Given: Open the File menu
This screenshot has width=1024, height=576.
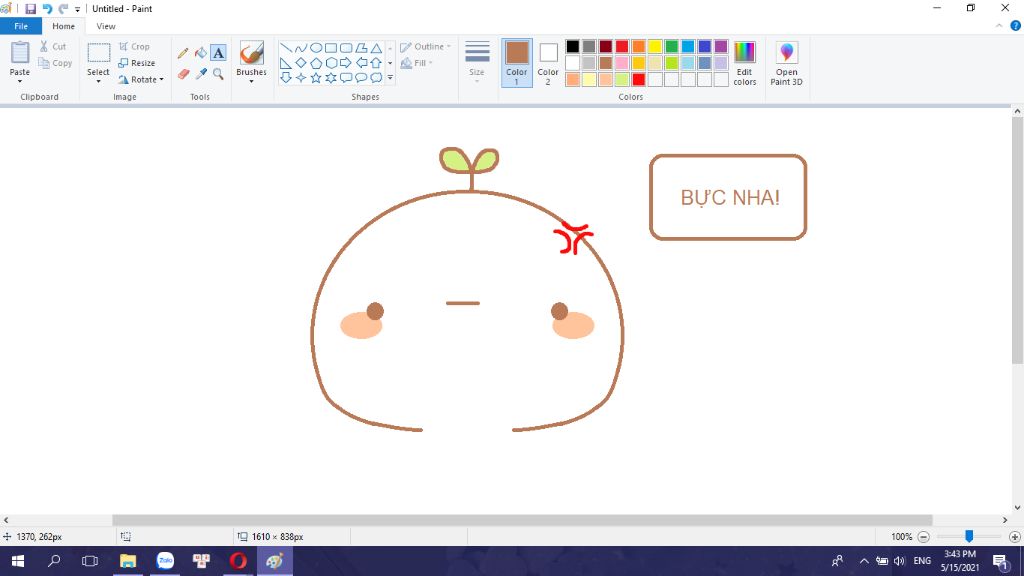Looking at the screenshot, I should click(21, 26).
